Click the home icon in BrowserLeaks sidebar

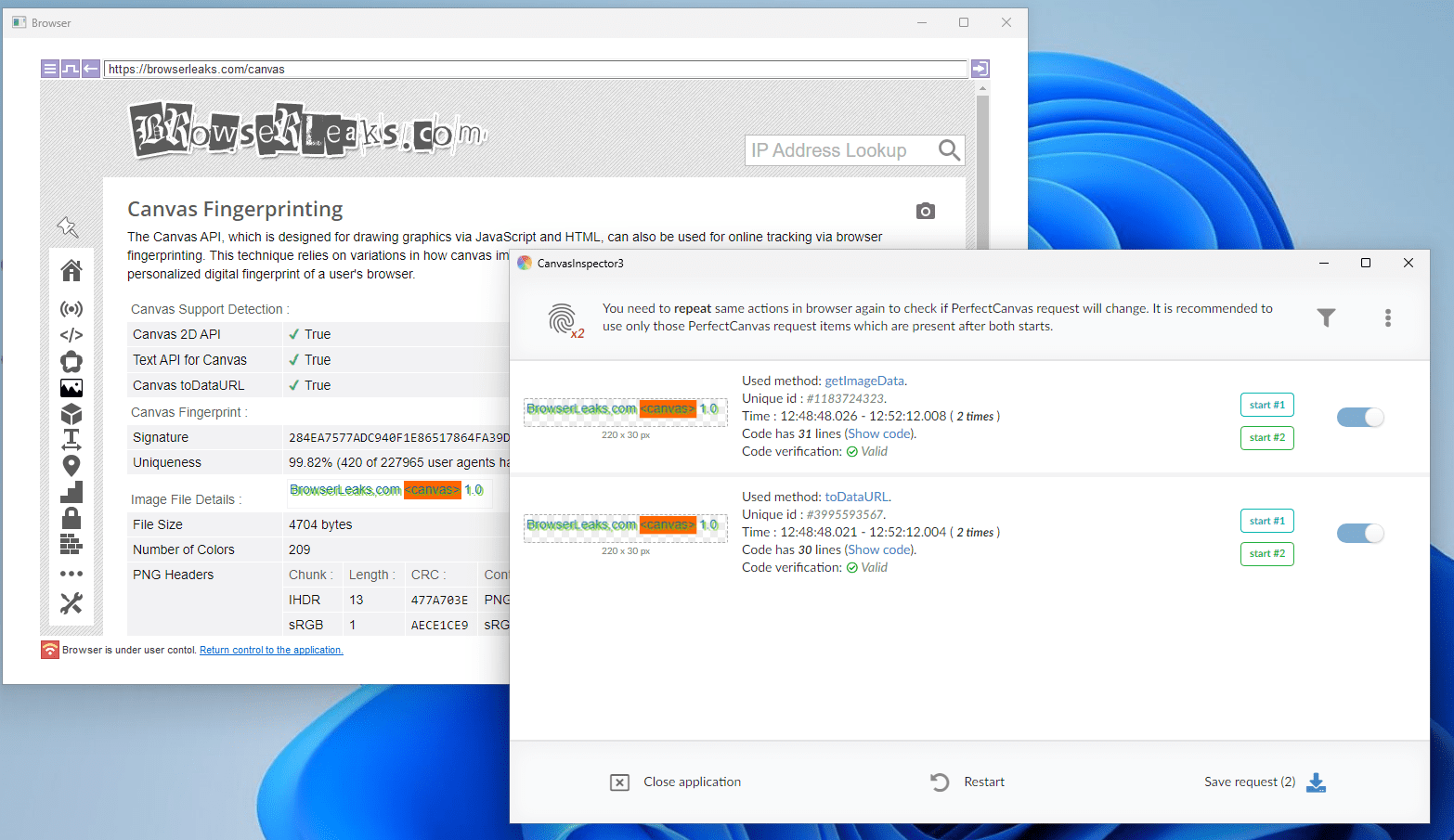(x=71, y=271)
